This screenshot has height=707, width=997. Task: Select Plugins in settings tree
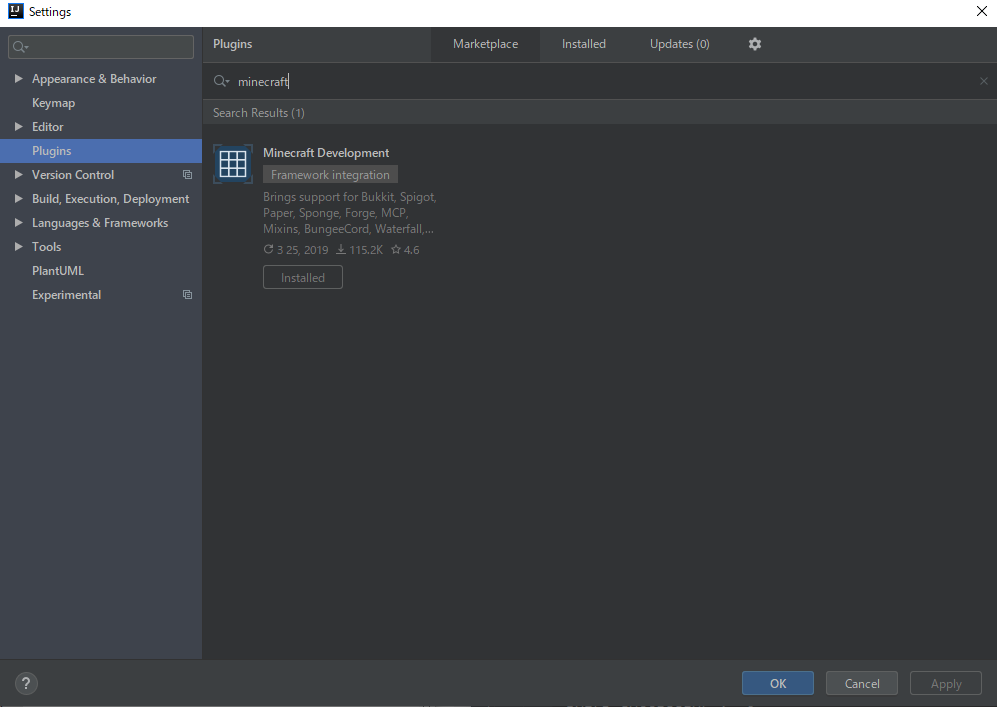pyautogui.click(x=101, y=151)
